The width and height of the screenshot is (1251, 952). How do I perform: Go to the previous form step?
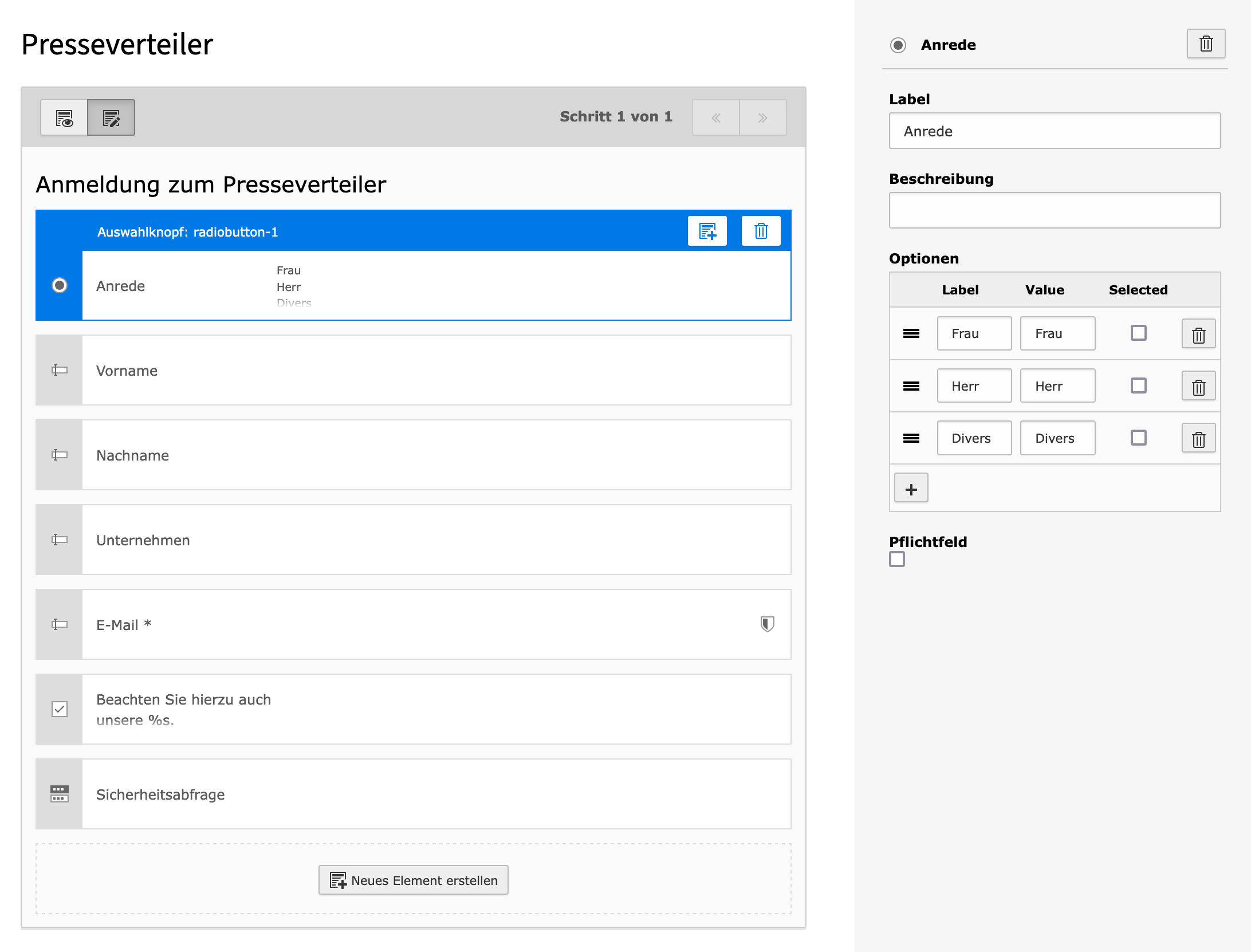click(x=716, y=118)
